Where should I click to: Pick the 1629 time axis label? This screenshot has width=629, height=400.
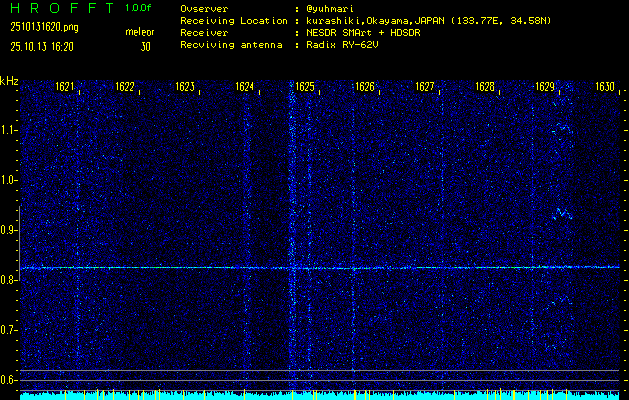[x=545, y=87]
